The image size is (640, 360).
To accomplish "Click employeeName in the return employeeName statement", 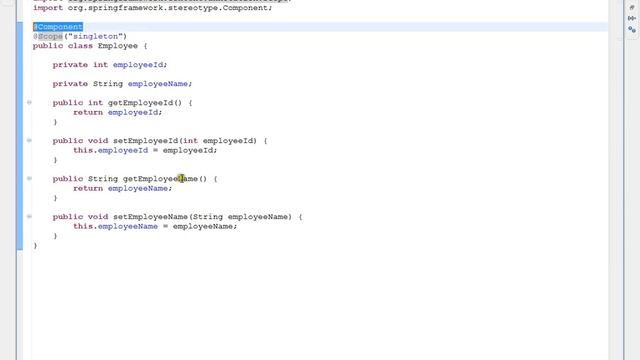I will [138, 188].
